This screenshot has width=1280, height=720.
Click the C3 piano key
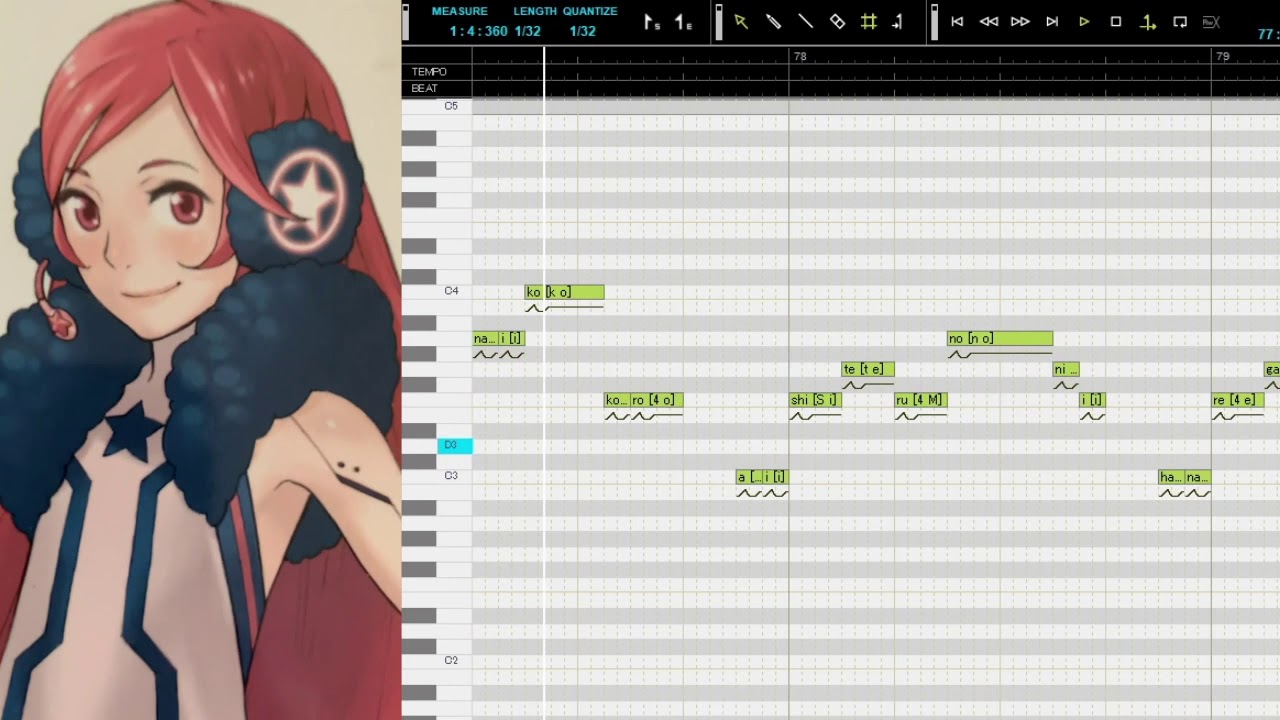[437, 476]
